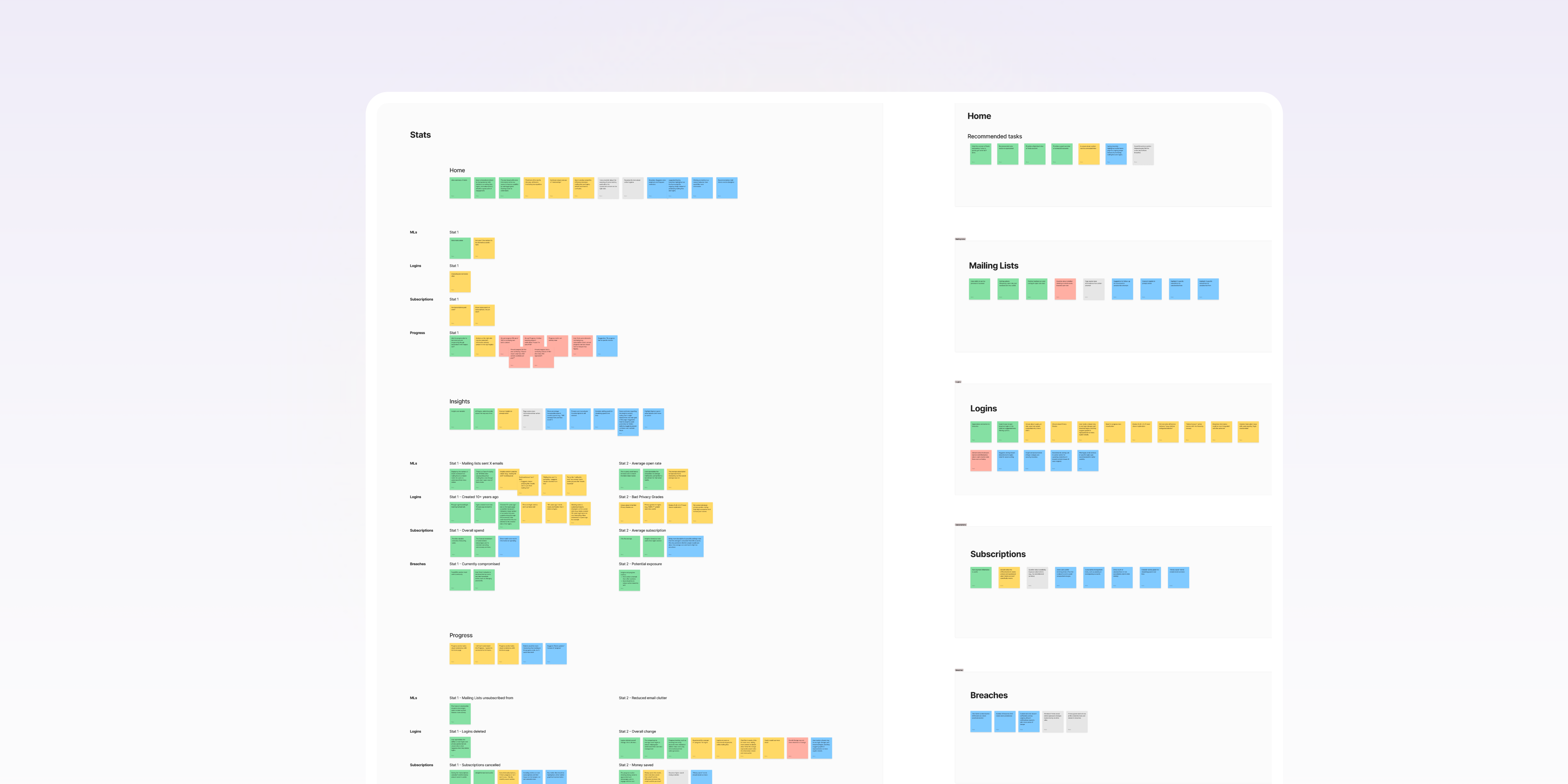1568x784 pixels.
Task: Click the large 'Subscriptions' frame heading
Action: [x=998, y=554]
